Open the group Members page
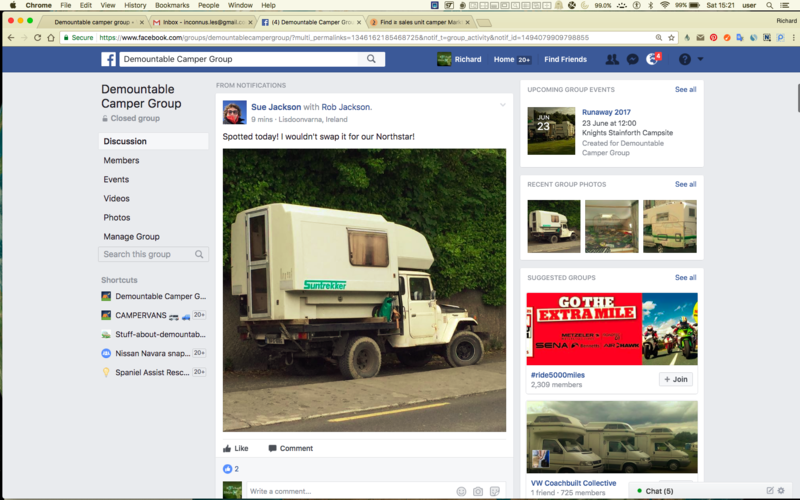The width and height of the screenshot is (800, 500). tap(121, 160)
